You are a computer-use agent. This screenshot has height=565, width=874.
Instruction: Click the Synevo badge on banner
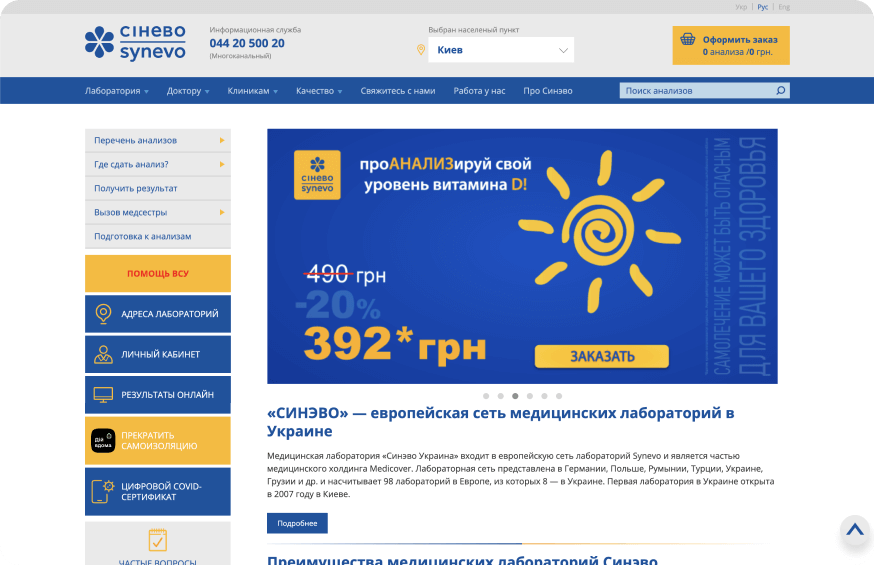point(317,174)
